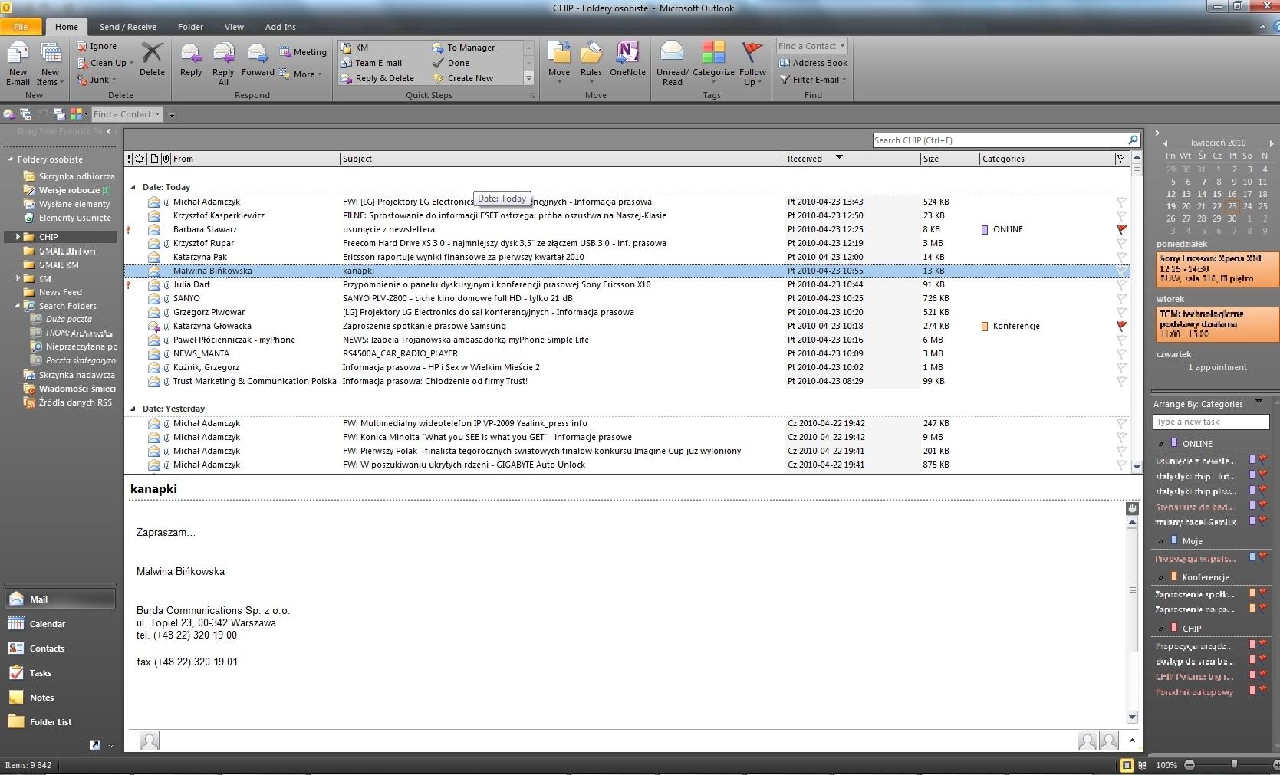Collapse the Date: Yesterday group
The width and height of the screenshot is (1280, 775).
133,409
